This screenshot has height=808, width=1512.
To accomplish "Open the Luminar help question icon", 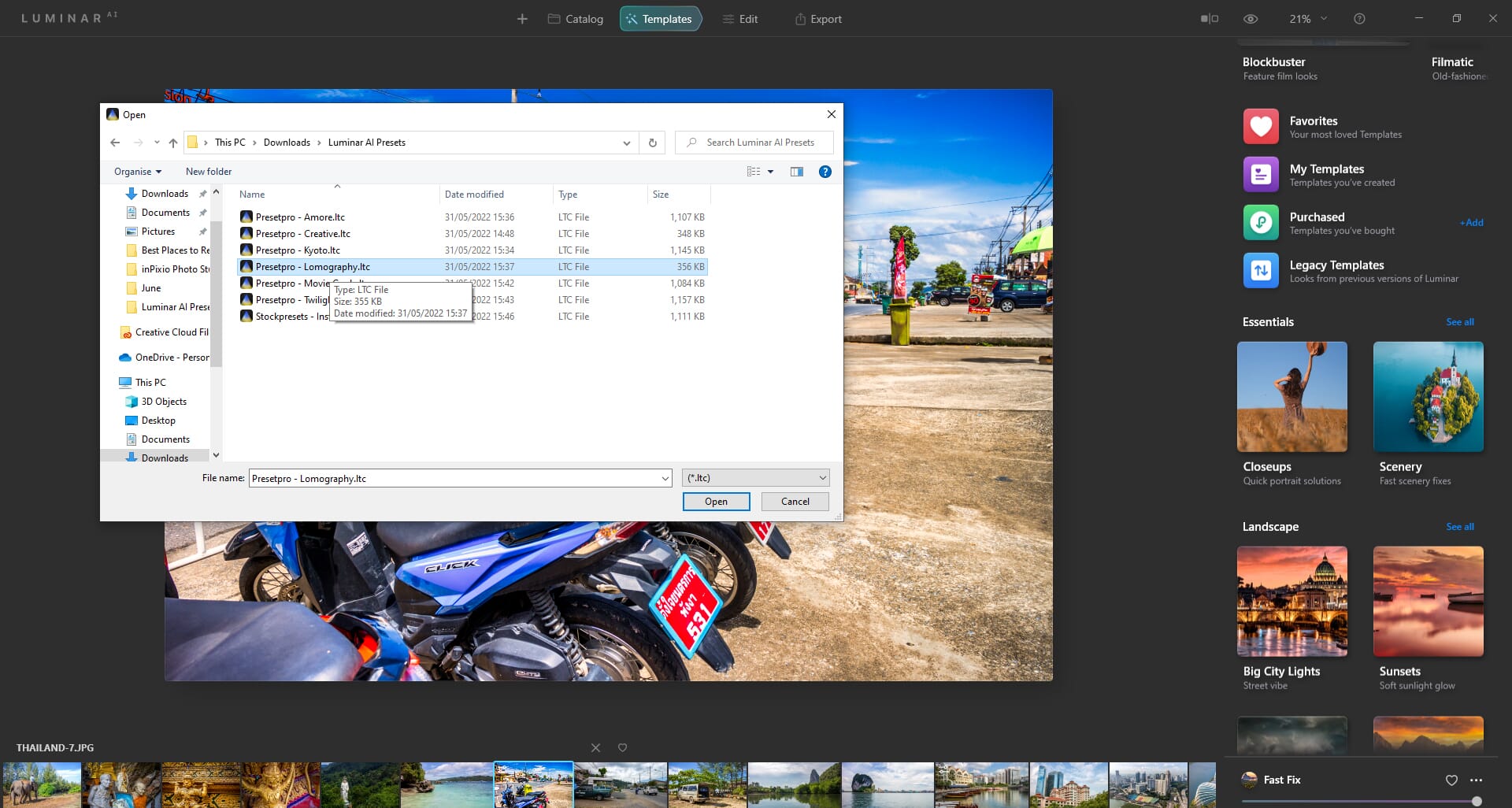I will (x=1359, y=19).
